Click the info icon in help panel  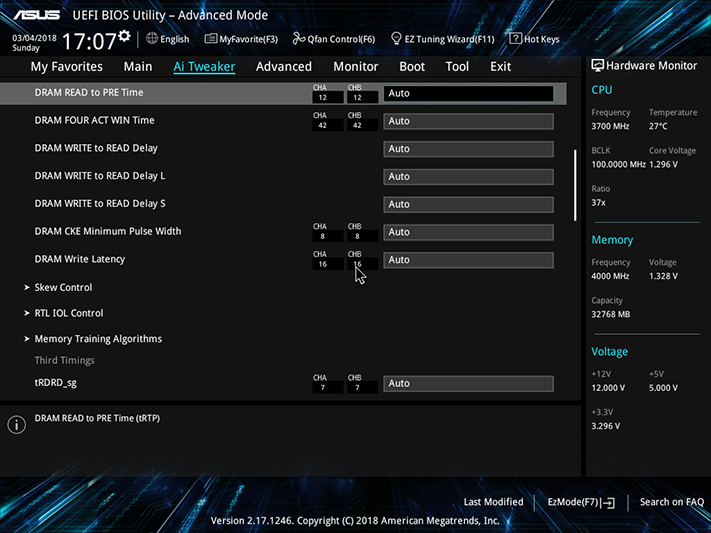point(17,425)
